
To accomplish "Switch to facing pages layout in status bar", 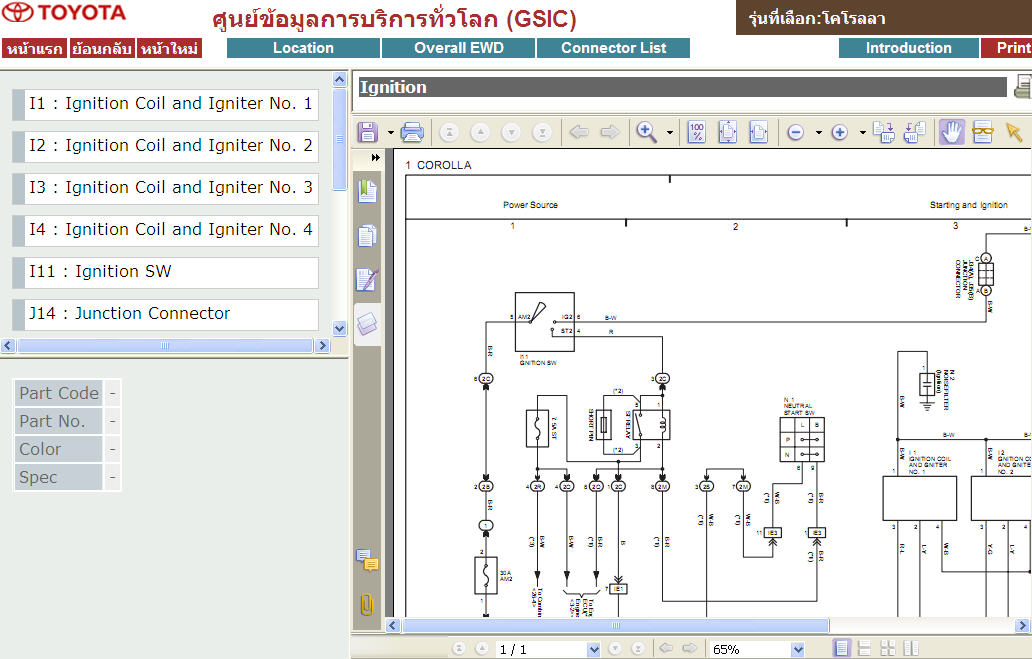I will point(911,648).
